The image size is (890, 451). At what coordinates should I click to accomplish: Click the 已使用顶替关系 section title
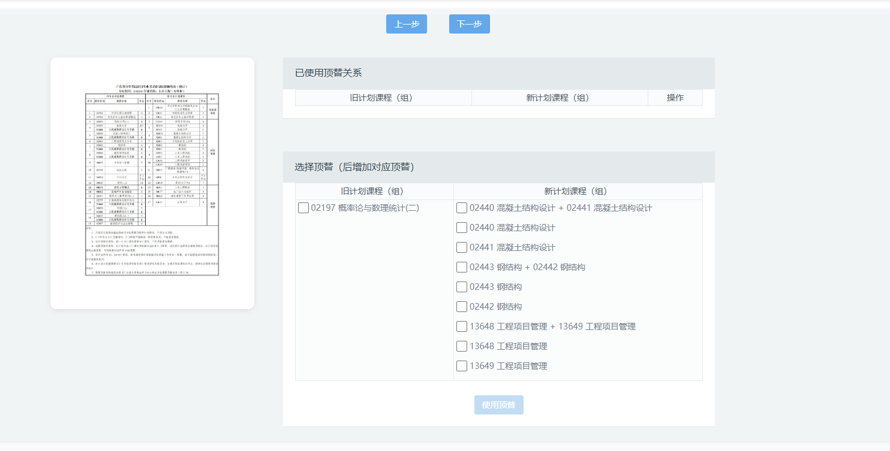tap(328, 73)
